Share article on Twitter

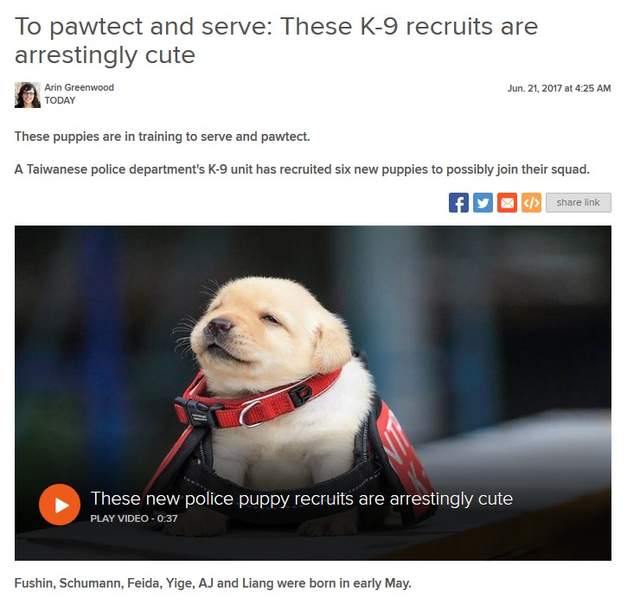point(483,203)
